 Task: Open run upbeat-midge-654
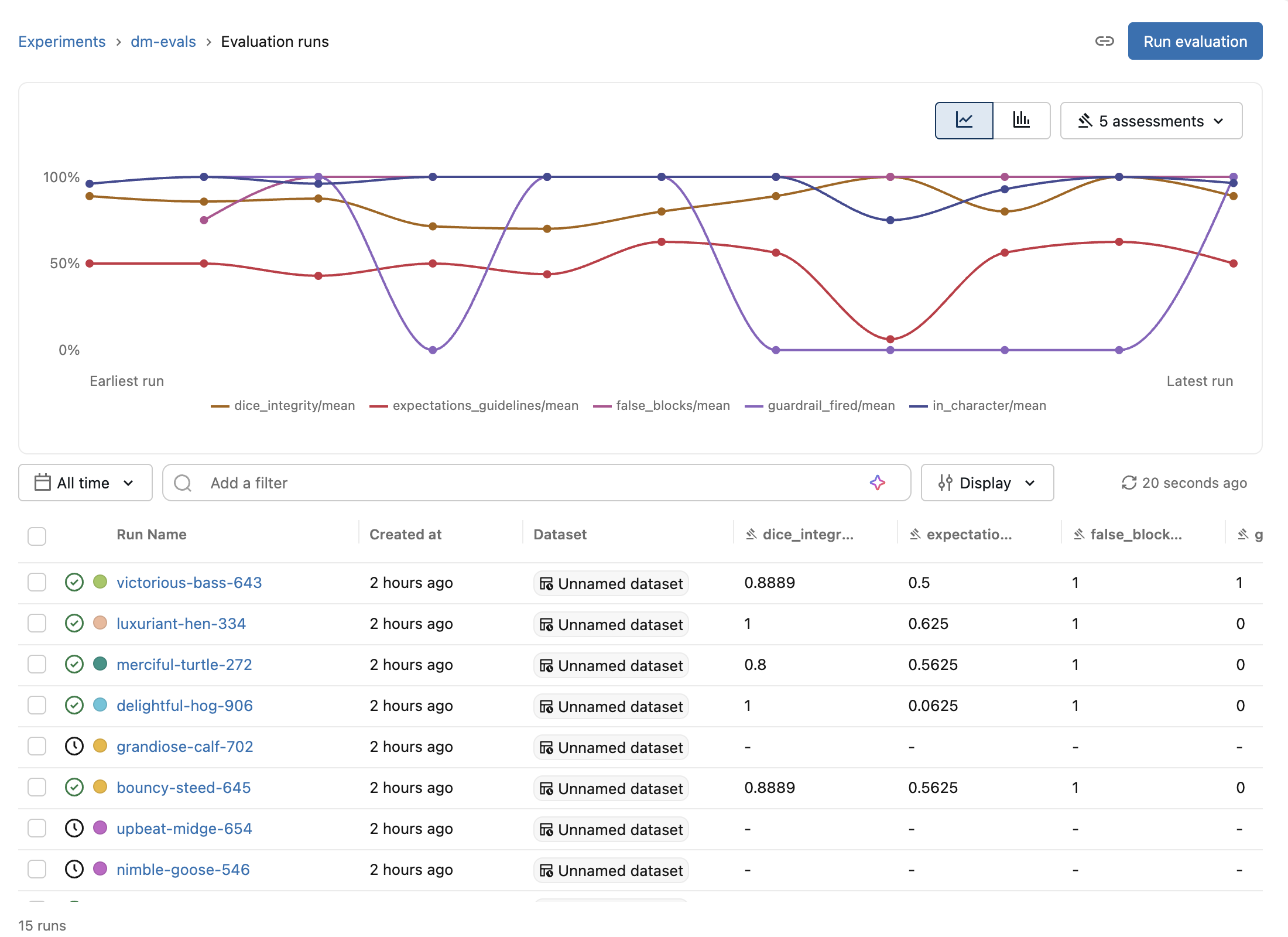tap(184, 828)
